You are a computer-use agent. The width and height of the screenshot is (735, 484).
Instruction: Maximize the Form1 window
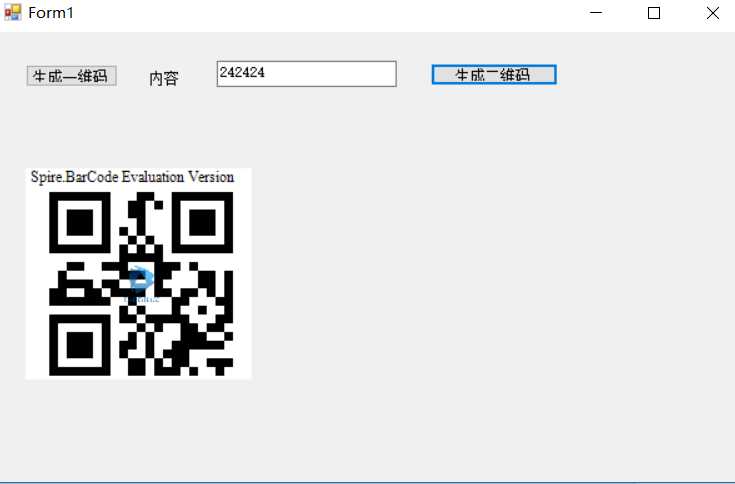click(654, 13)
